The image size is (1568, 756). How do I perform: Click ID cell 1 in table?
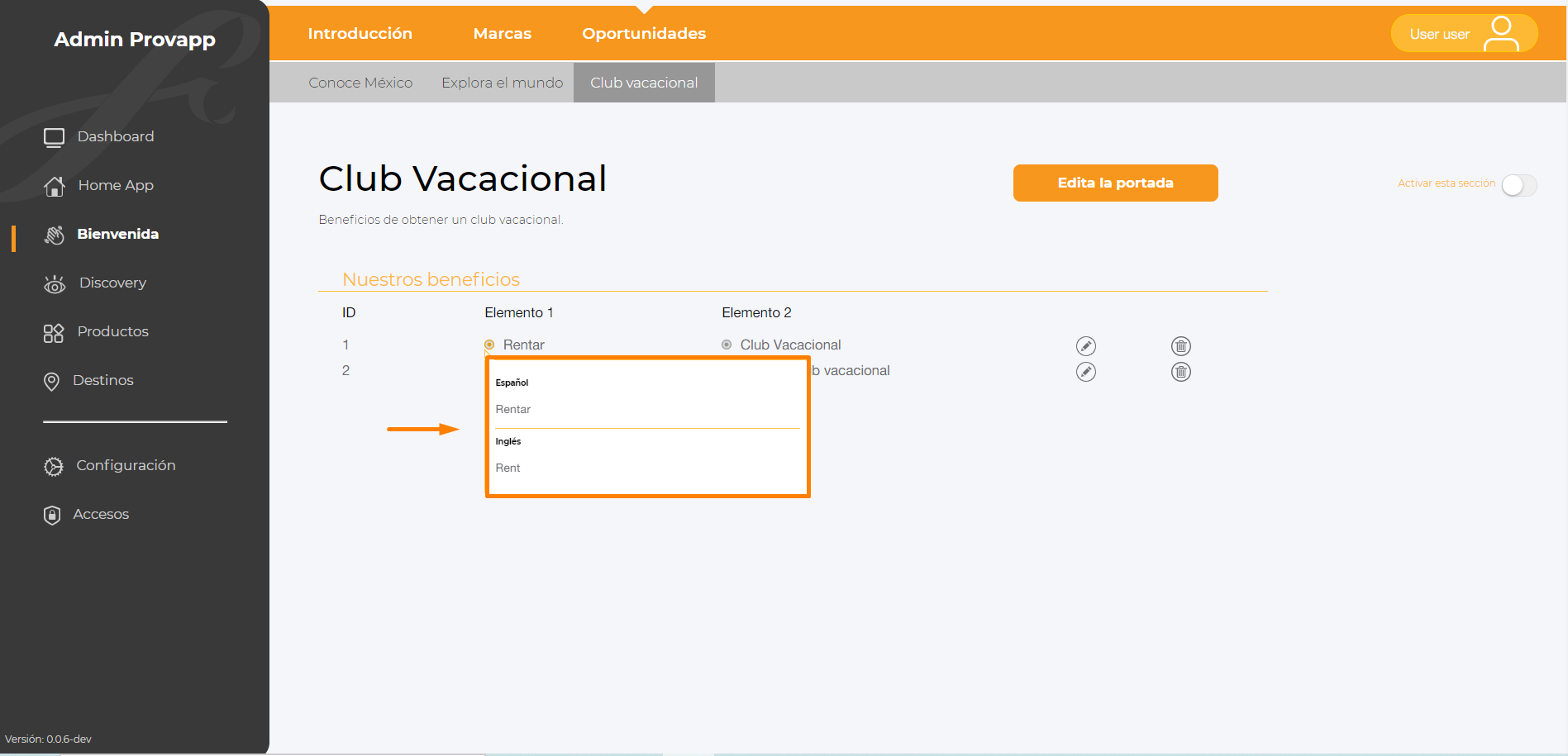click(346, 345)
